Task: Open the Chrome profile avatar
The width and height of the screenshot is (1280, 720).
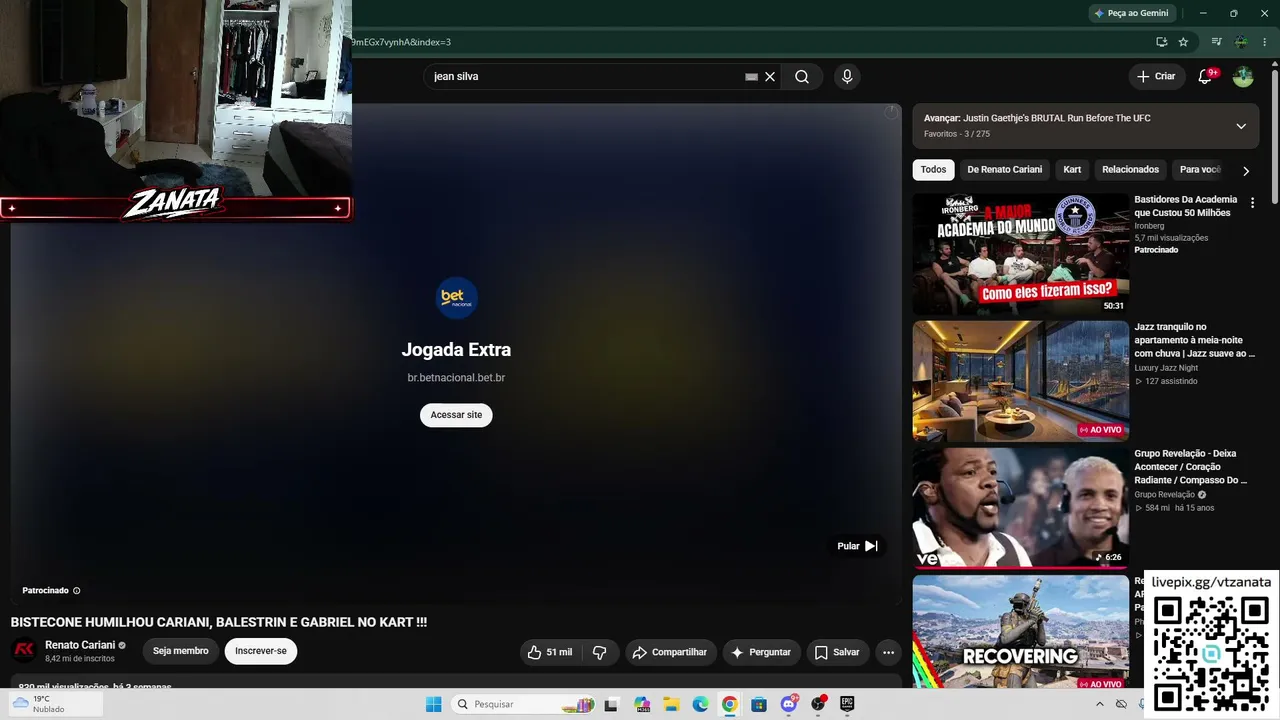Action: [1241, 42]
